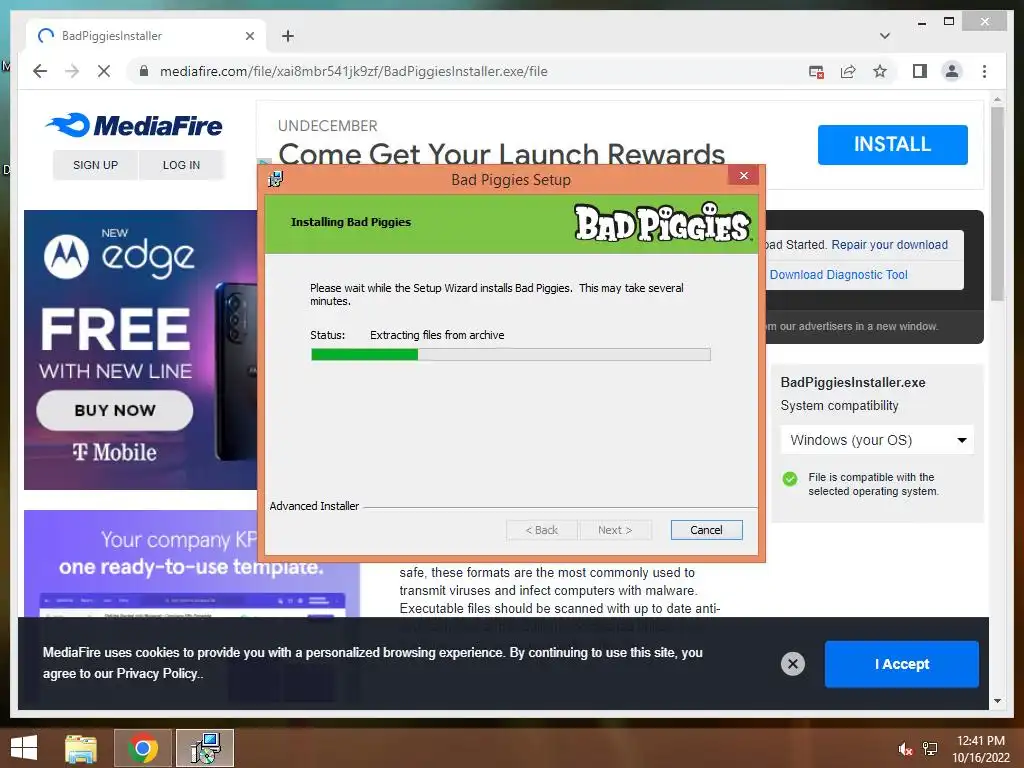Viewport: 1024px width, 768px height.
Task: Click the installer taskbar icon
Action: click(205, 748)
